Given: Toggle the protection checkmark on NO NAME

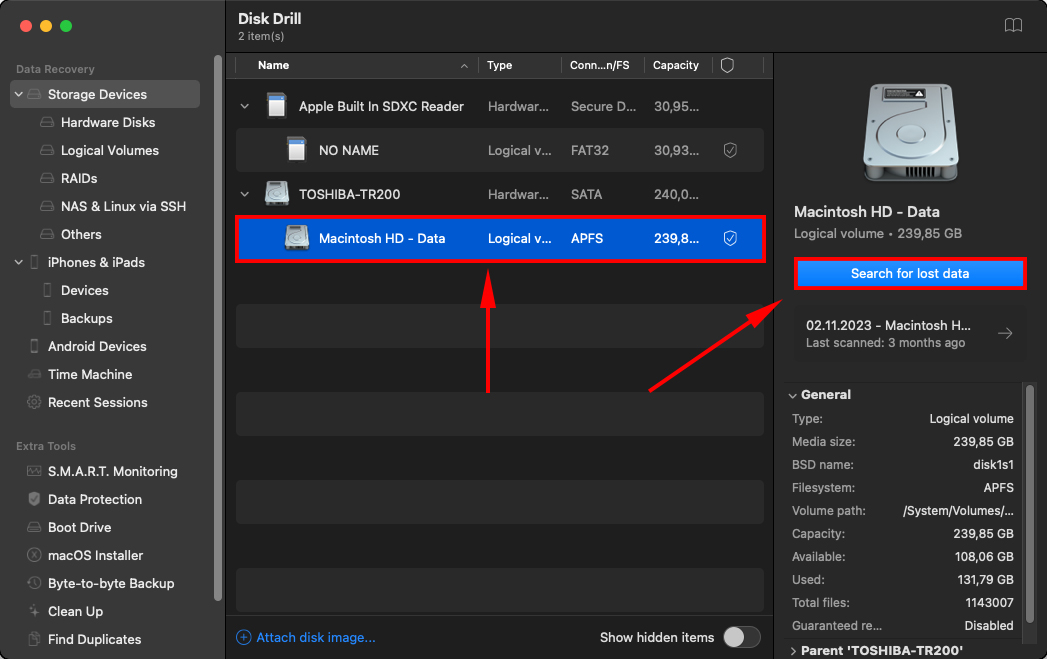Looking at the screenshot, I should (x=730, y=150).
